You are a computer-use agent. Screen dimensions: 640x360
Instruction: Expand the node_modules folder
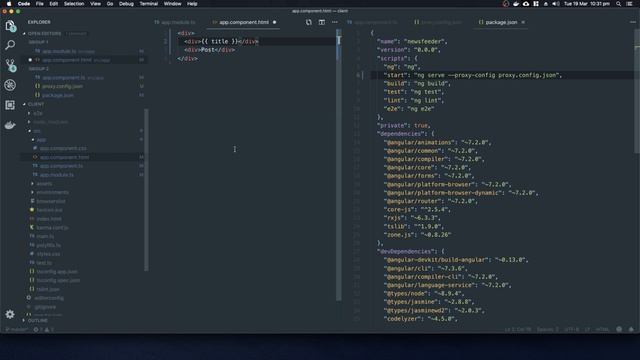[51, 122]
